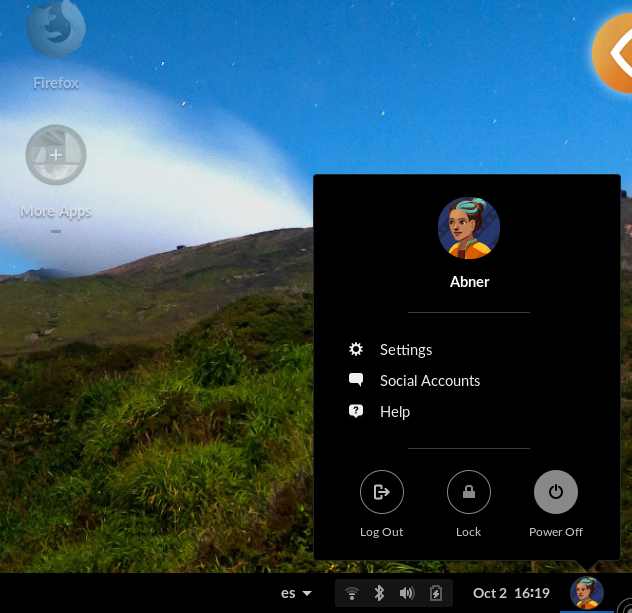Click the Log Out round button
The image size is (632, 613).
coord(382,492)
